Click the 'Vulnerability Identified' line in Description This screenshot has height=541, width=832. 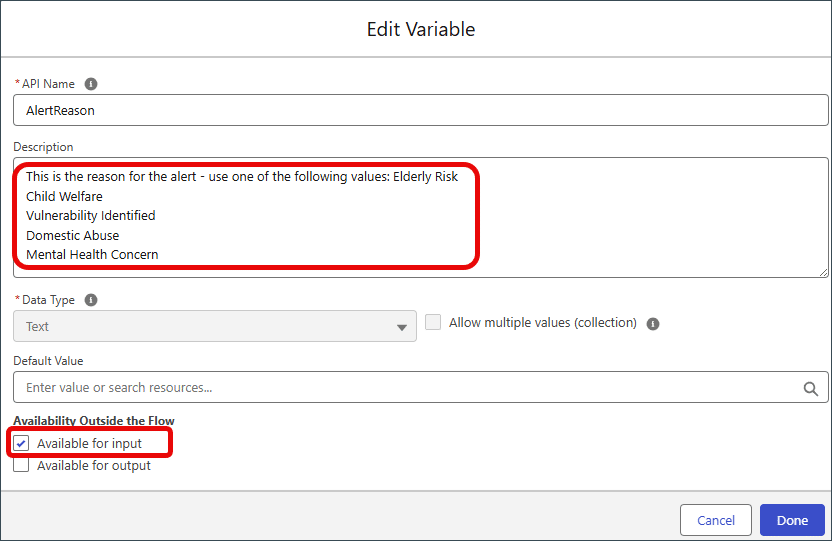[91, 216]
